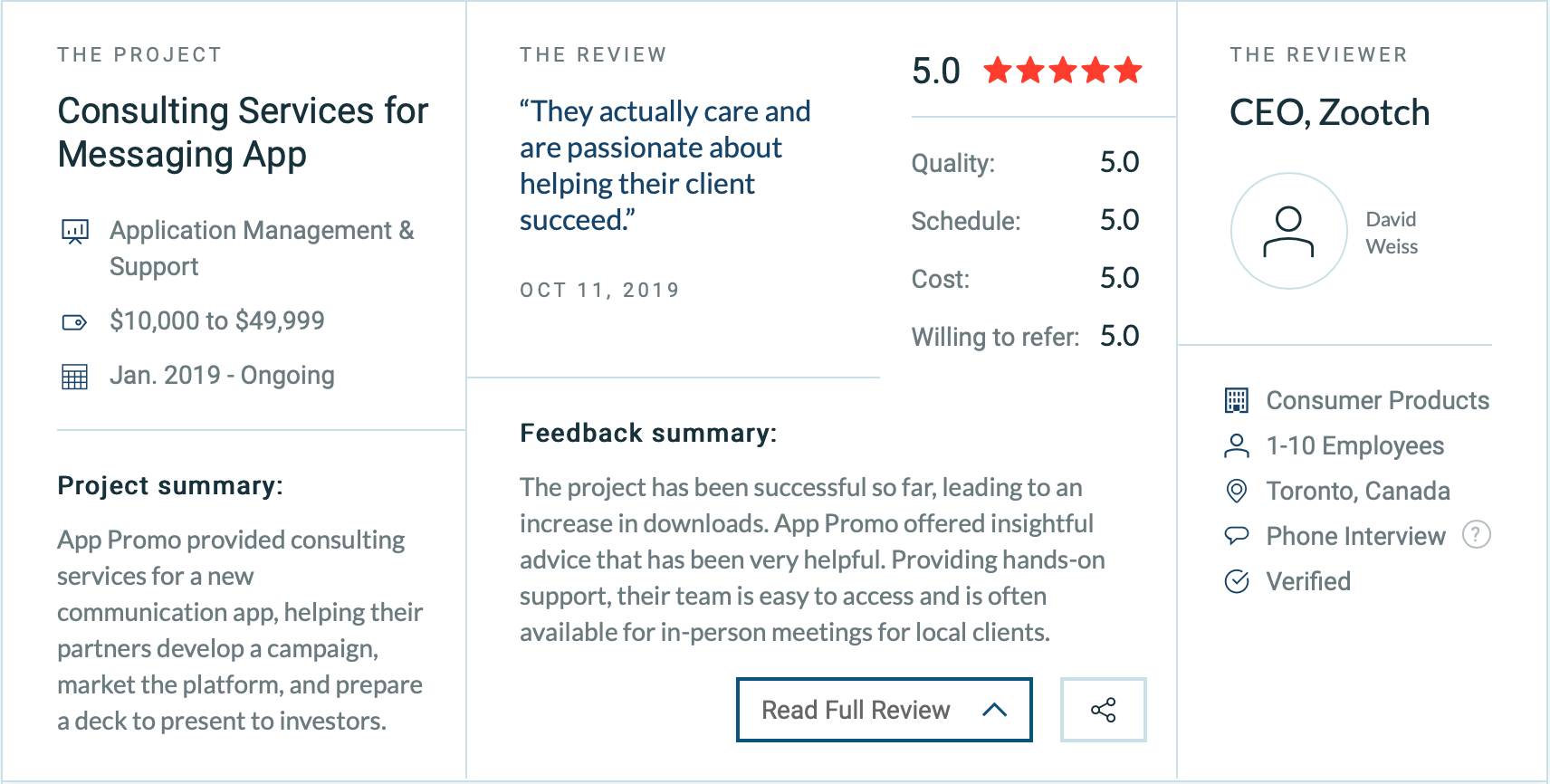Image resolution: width=1550 pixels, height=784 pixels.
Task: Click the employees person icon
Action: tap(1236, 445)
